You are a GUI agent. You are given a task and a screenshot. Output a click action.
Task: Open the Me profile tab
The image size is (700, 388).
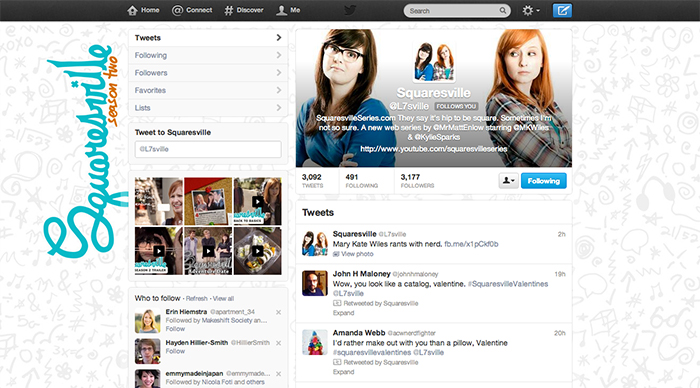click(288, 10)
